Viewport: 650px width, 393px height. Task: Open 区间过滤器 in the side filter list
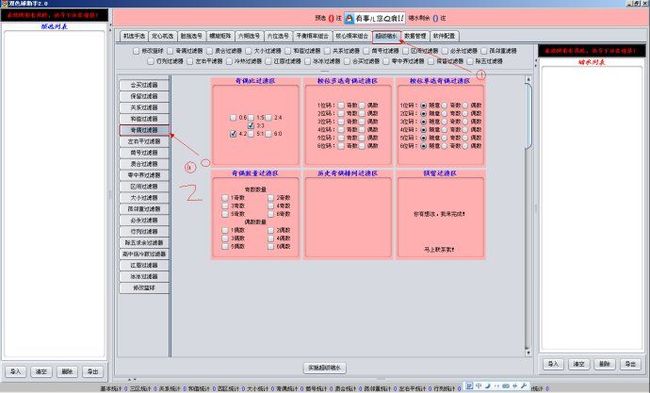click(x=144, y=187)
